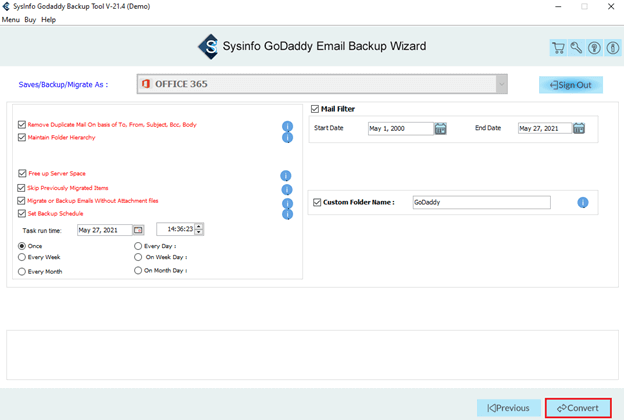Click info icon for Free up Server Space
The image size is (624, 420).
[x=286, y=176]
